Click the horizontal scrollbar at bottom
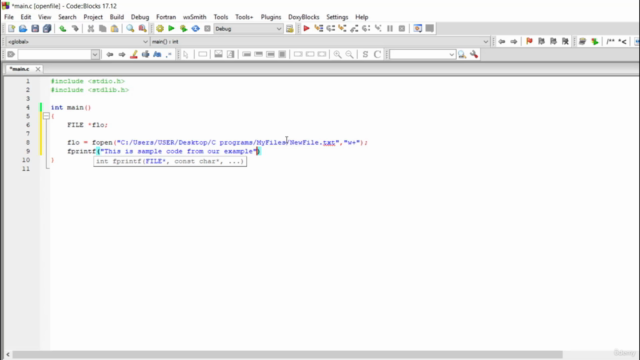 pos(287,354)
